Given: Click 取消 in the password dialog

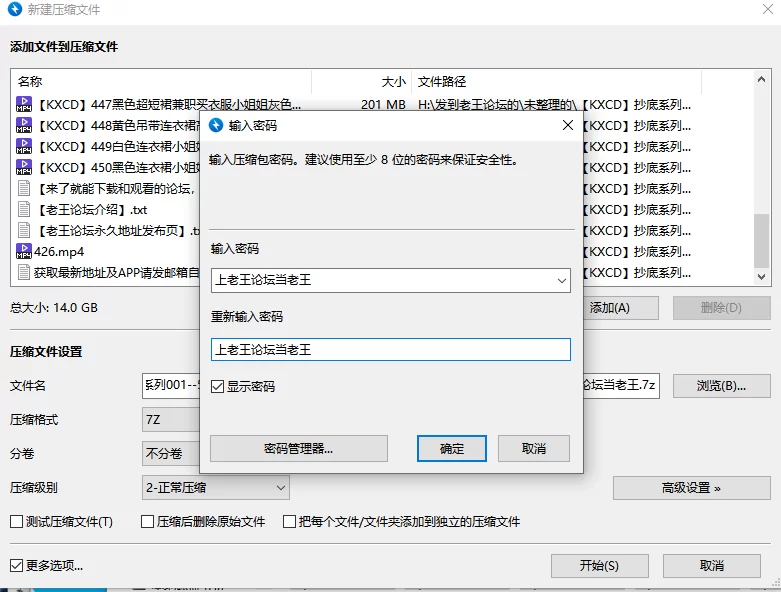Looking at the screenshot, I should [x=533, y=449].
